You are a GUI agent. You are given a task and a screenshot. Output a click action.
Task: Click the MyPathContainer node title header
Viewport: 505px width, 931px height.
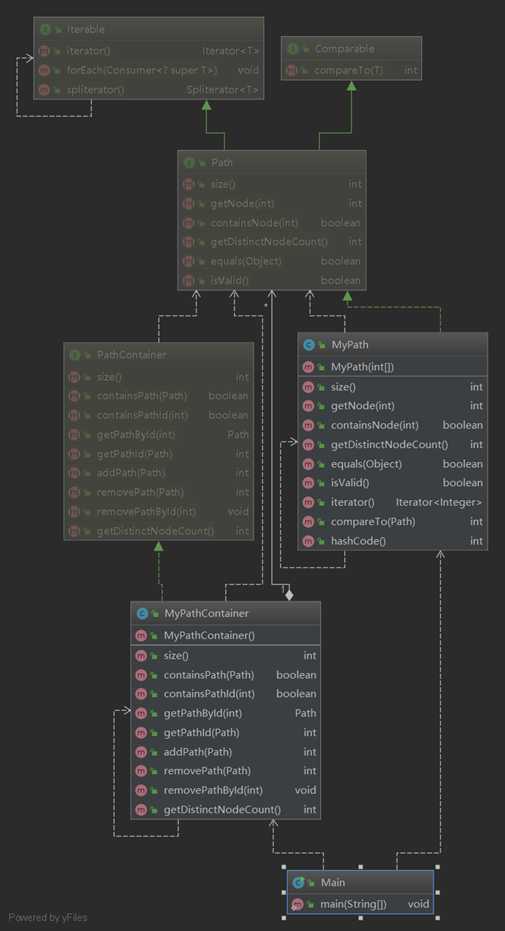coord(225,613)
